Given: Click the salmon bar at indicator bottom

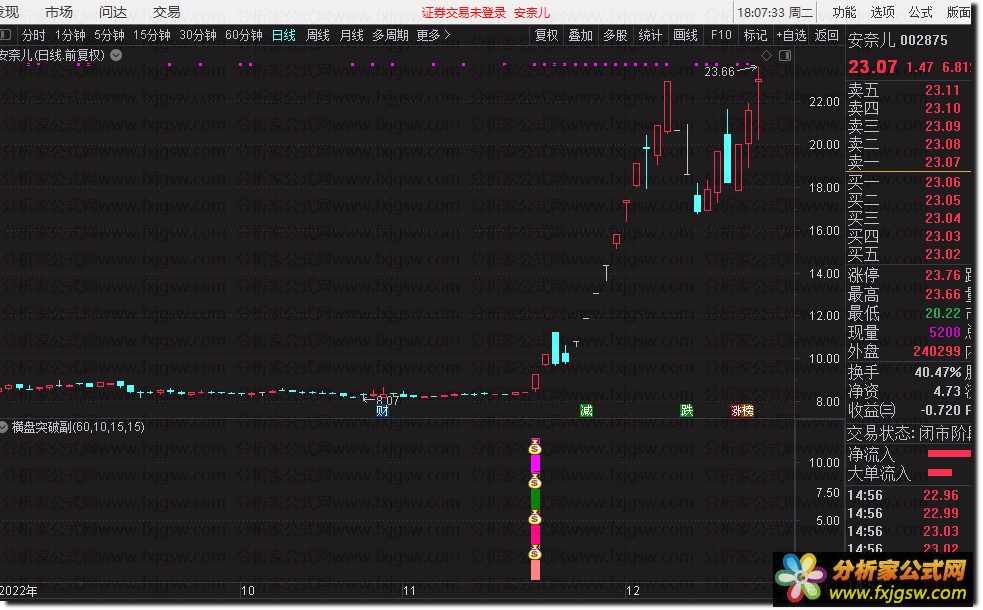Looking at the screenshot, I should [535, 570].
